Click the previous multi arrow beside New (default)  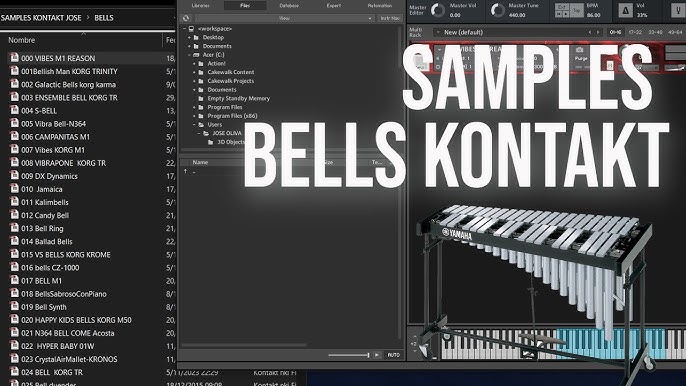coord(589,32)
